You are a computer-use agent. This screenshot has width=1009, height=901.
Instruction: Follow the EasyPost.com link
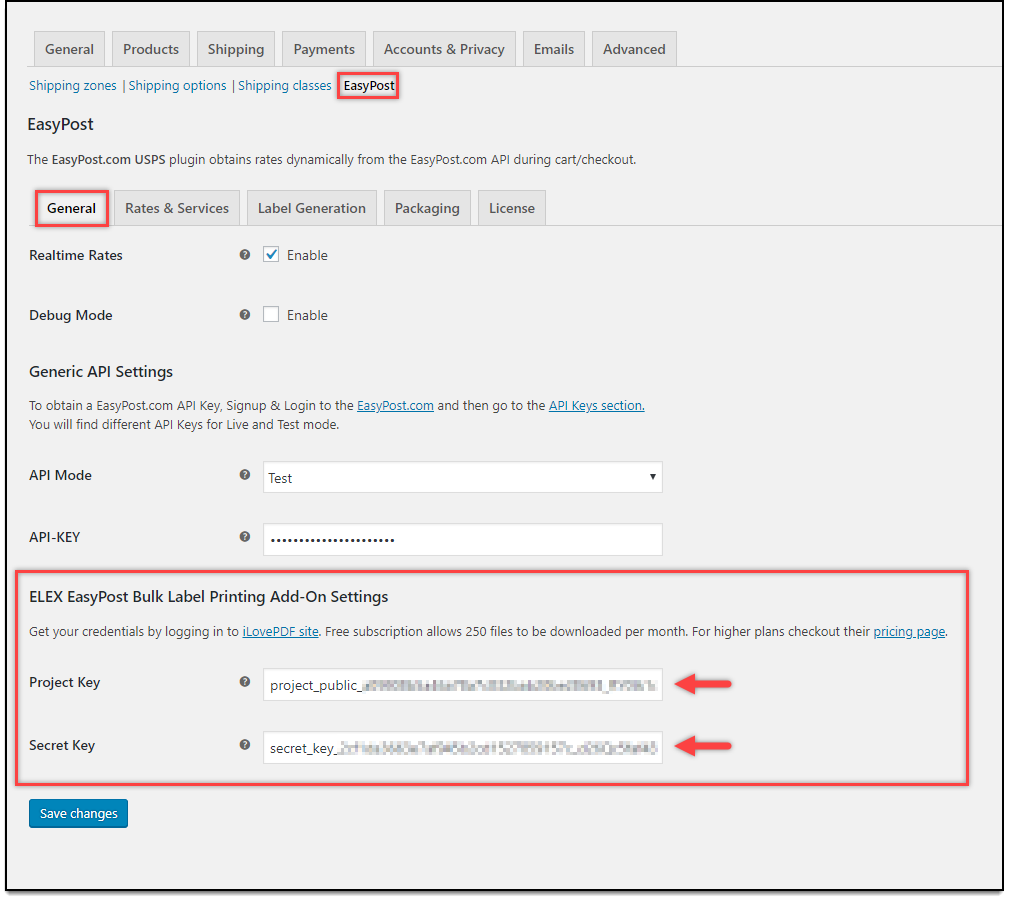395,405
